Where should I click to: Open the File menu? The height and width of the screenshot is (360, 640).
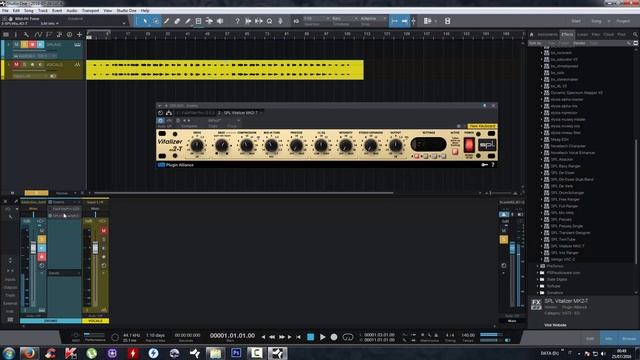point(5,11)
